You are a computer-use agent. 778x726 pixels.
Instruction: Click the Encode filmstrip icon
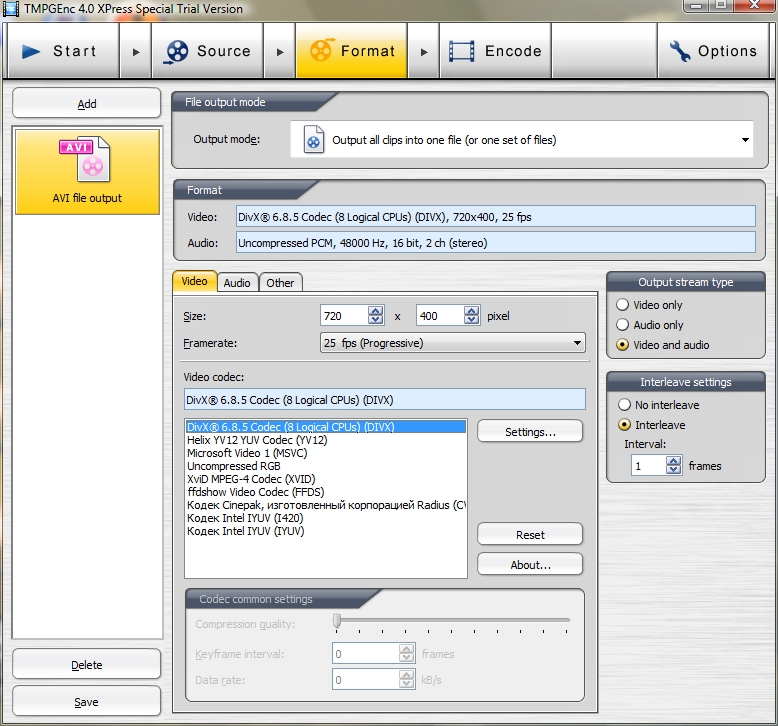(x=461, y=52)
